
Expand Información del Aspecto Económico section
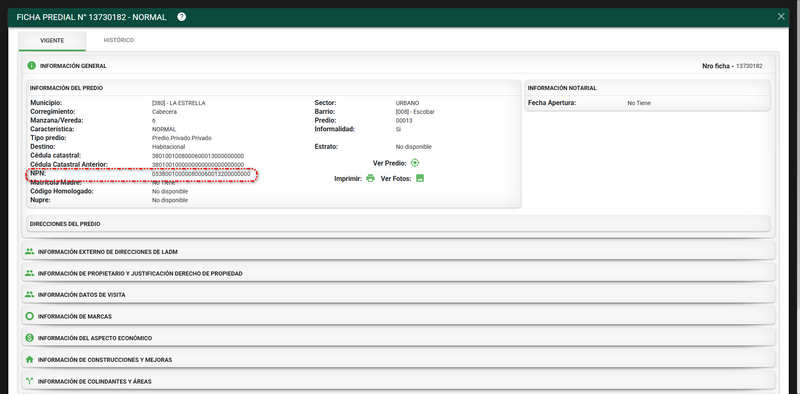(x=398, y=338)
